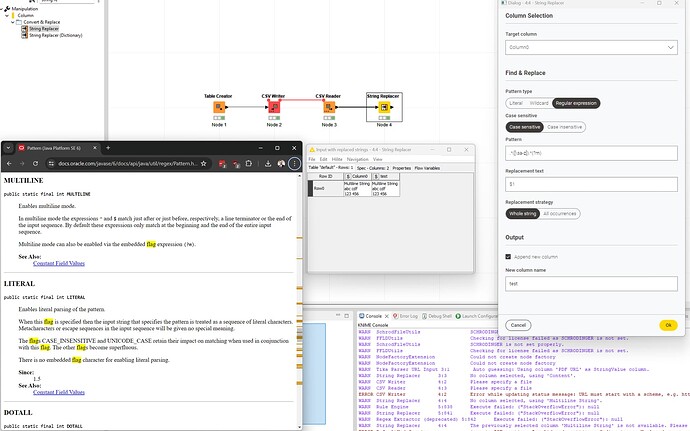The width and height of the screenshot is (690, 431).
Task: Enable the Append new column checkbox
Action: [x=509, y=256]
